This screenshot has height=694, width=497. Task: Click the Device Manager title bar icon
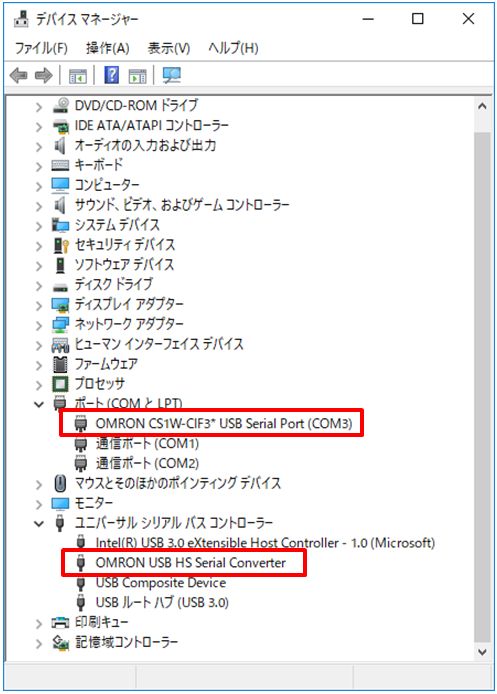tap(22, 19)
